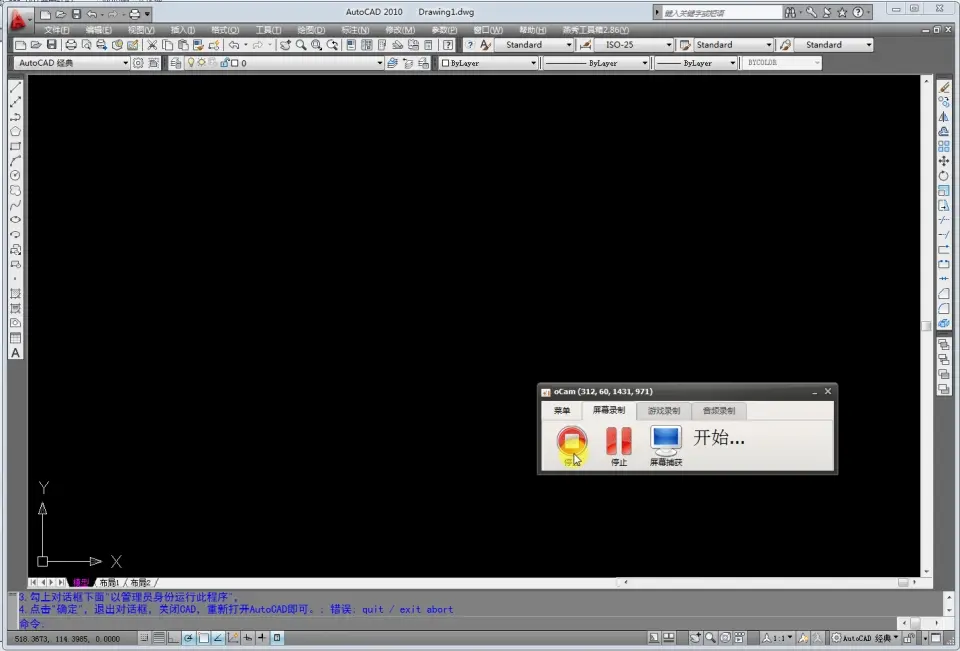This screenshot has height=651, width=960.
Task: Open the 格式(O) menu
Action: point(225,29)
